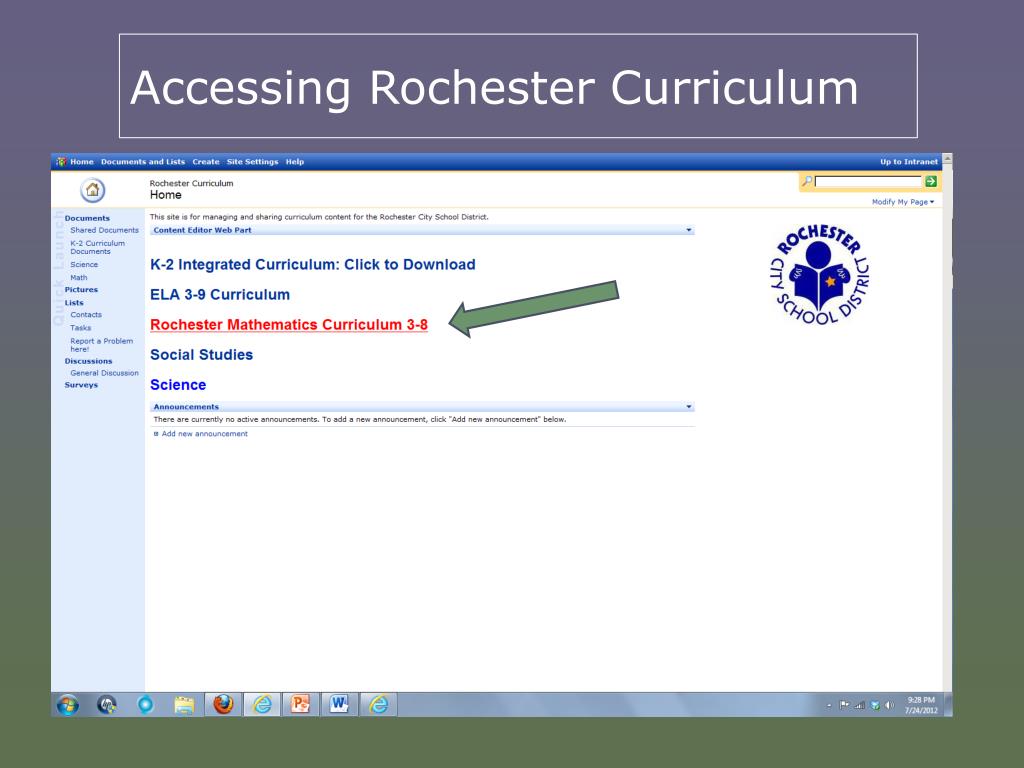Switch to second Internet Explorer taskbar window

pos(378,705)
